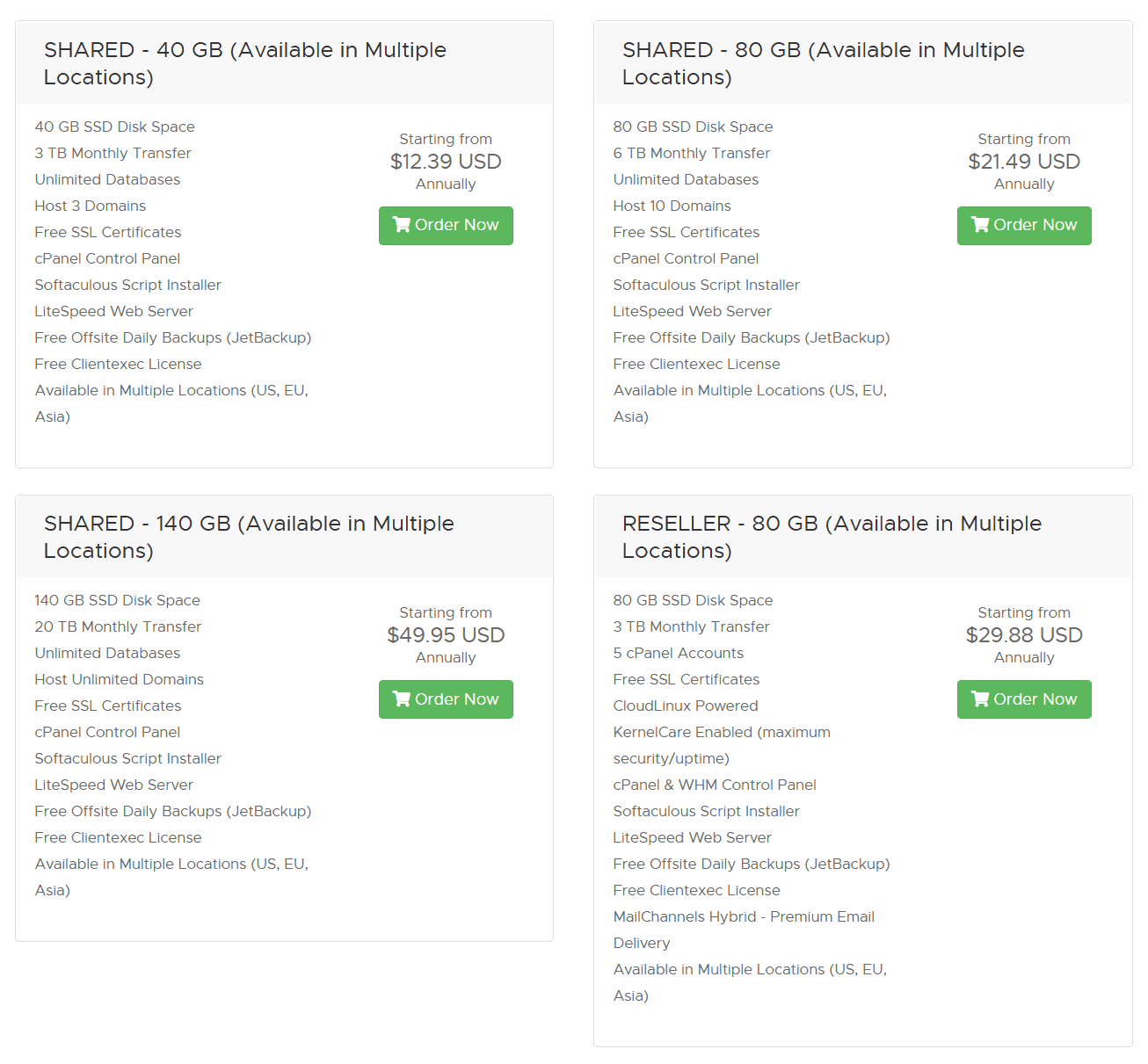The width and height of the screenshot is (1148, 1064).
Task: Order the $29.88 USD reseller plan
Action: pyautogui.click(x=1024, y=699)
